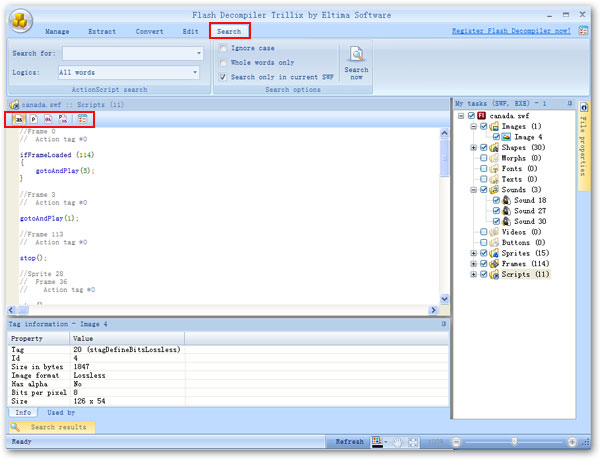Click the canada.swf Flash file icon in the tree
This screenshot has height=459, width=600.
tap(482, 116)
